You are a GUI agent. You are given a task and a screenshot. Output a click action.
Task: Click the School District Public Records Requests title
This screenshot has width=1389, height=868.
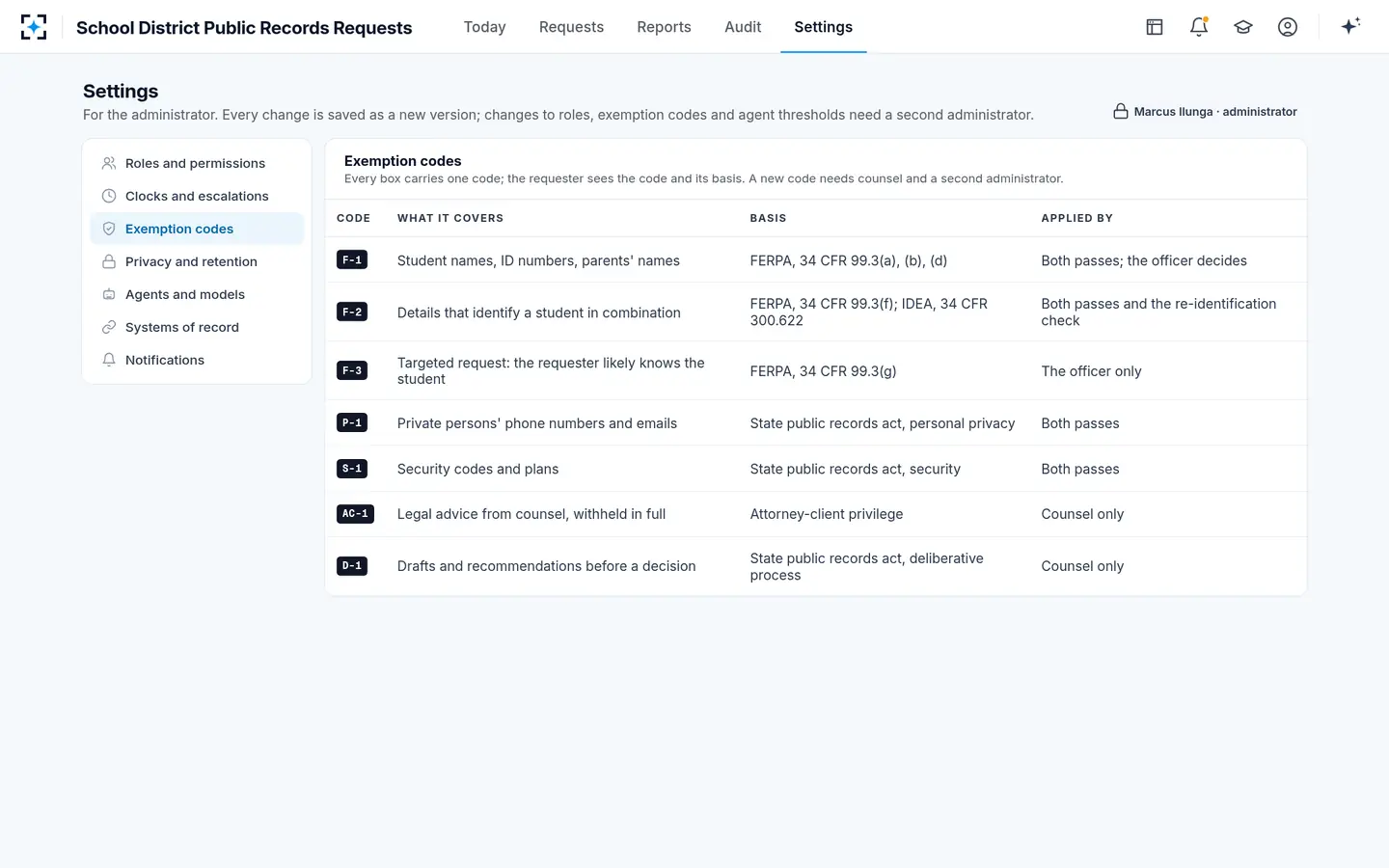pos(244,28)
